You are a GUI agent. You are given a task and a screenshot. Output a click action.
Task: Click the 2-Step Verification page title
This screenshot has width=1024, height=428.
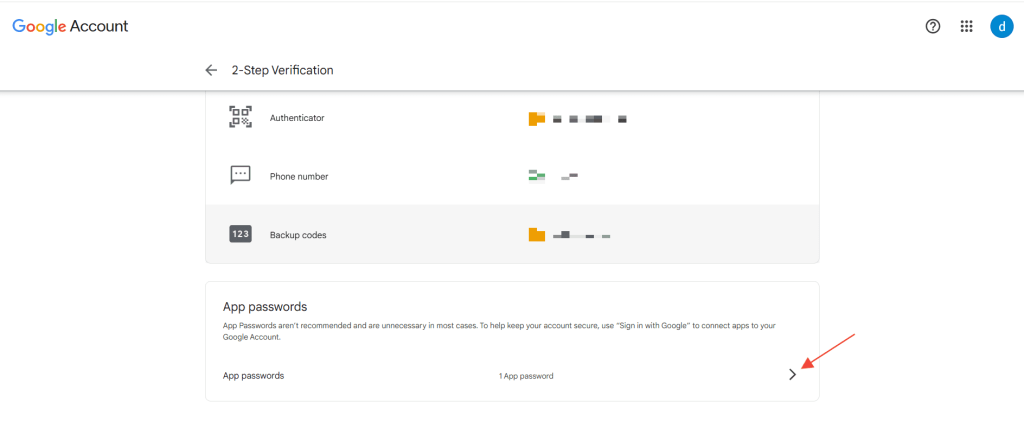click(x=283, y=70)
